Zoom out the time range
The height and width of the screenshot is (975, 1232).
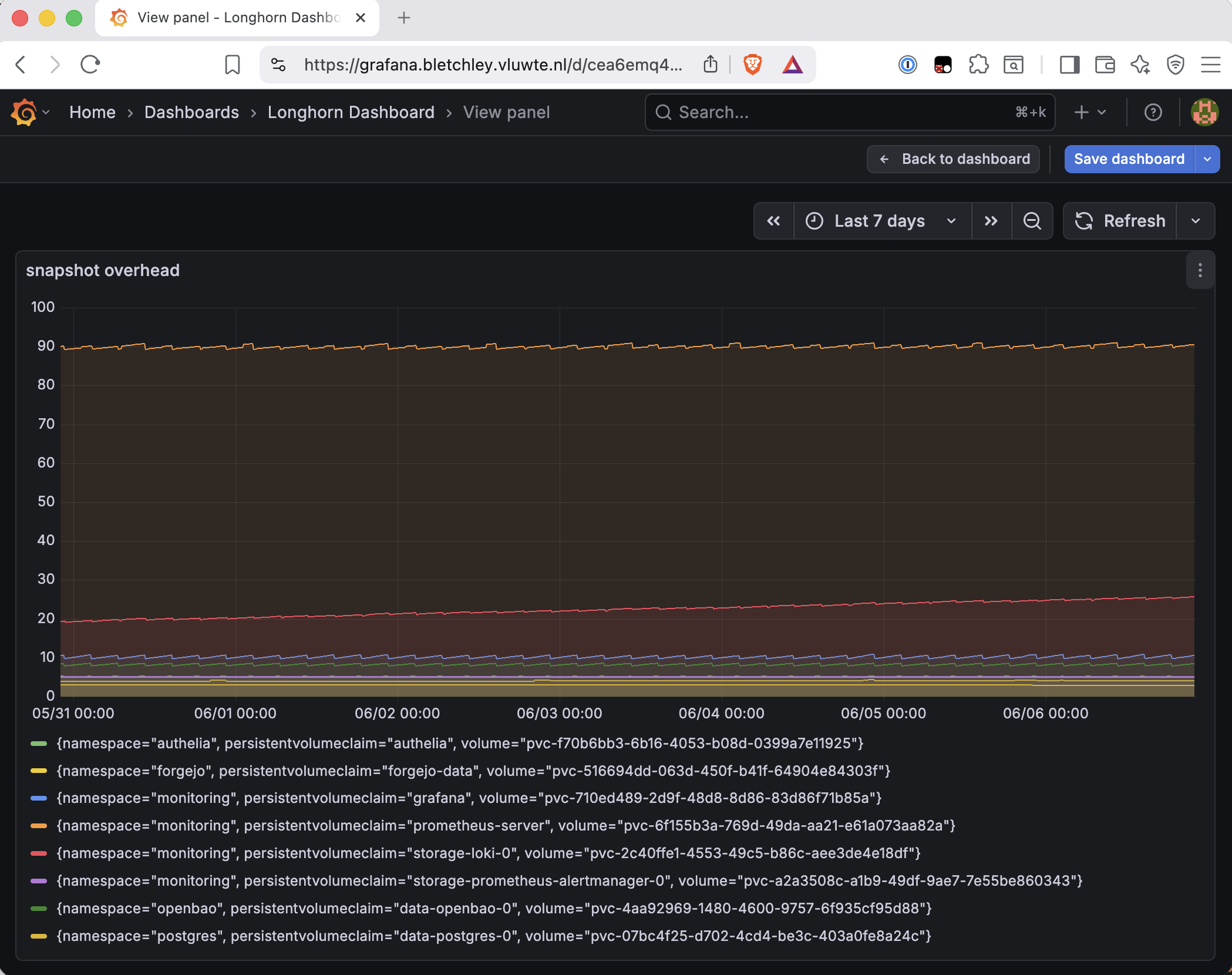(1032, 221)
